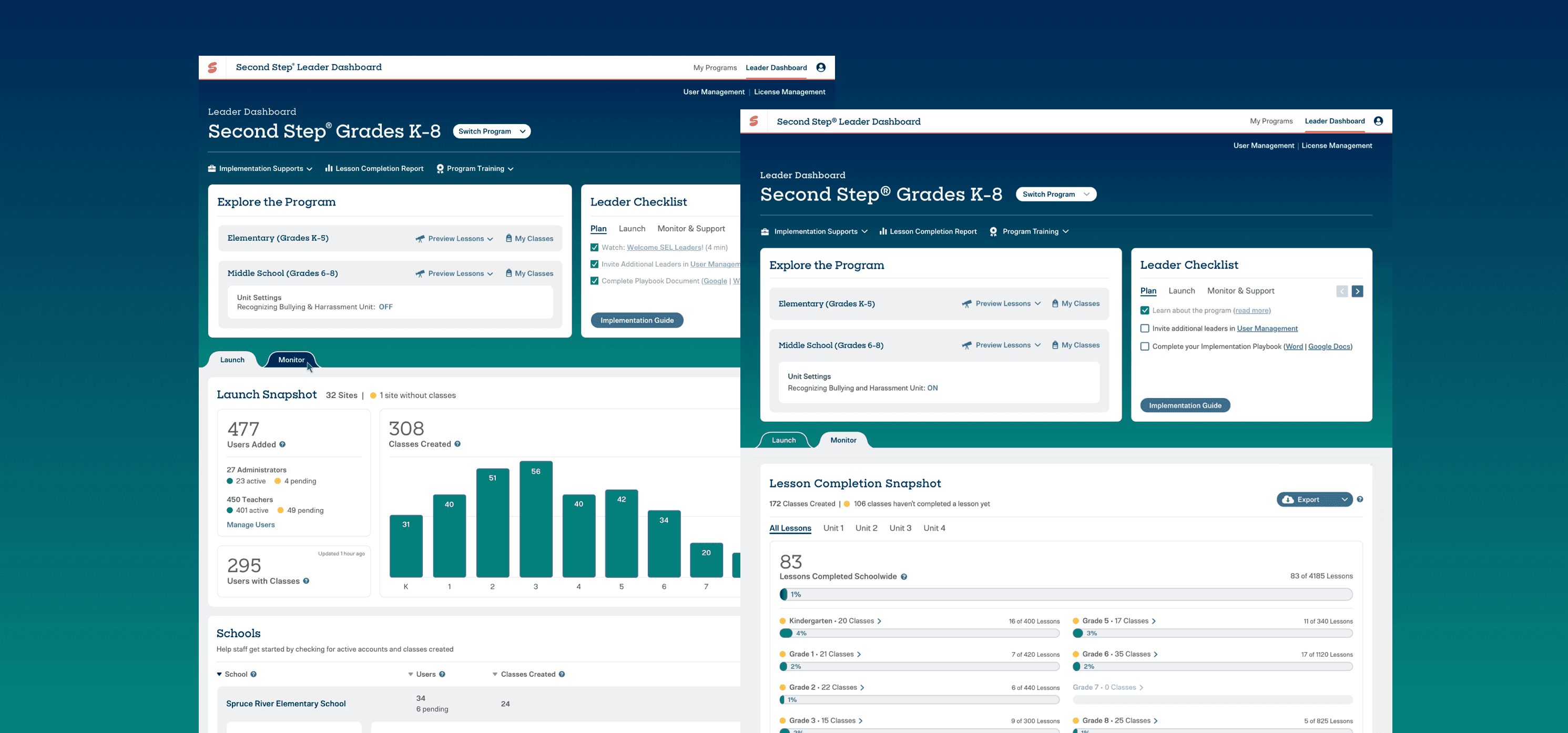Open User Management link in right window header

pos(1264,146)
